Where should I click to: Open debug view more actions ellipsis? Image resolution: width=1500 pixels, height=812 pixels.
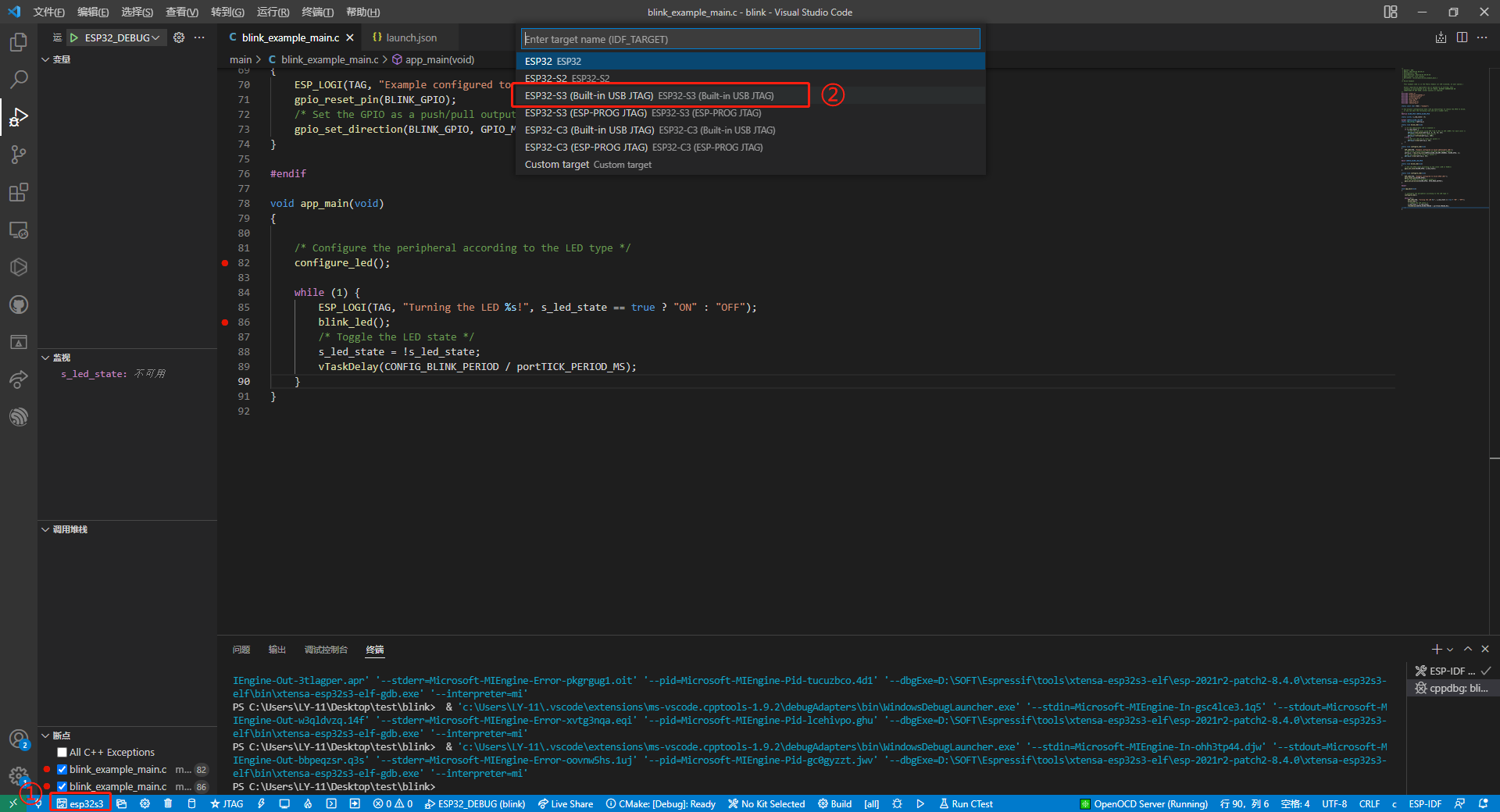pyautogui.click(x=199, y=37)
